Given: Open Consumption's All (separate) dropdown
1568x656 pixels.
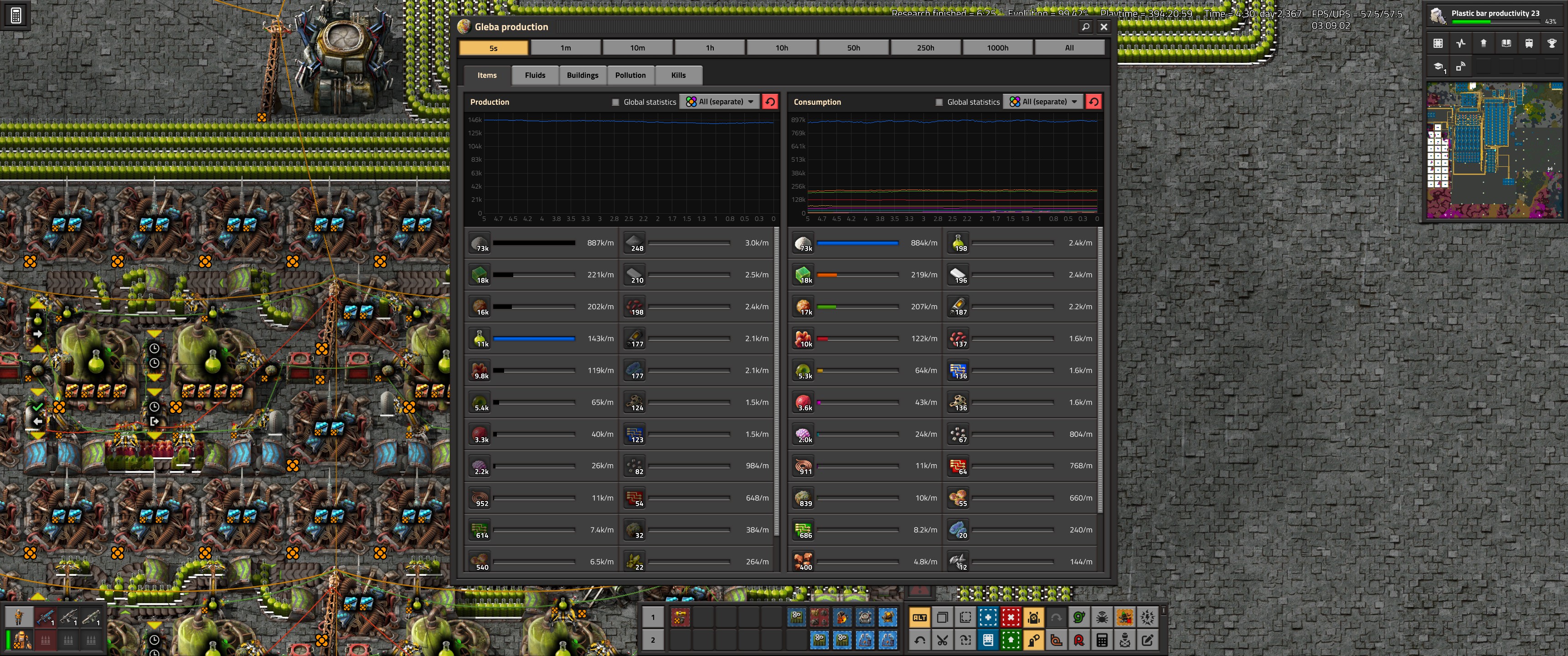Looking at the screenshot, I should [1043, 102].
